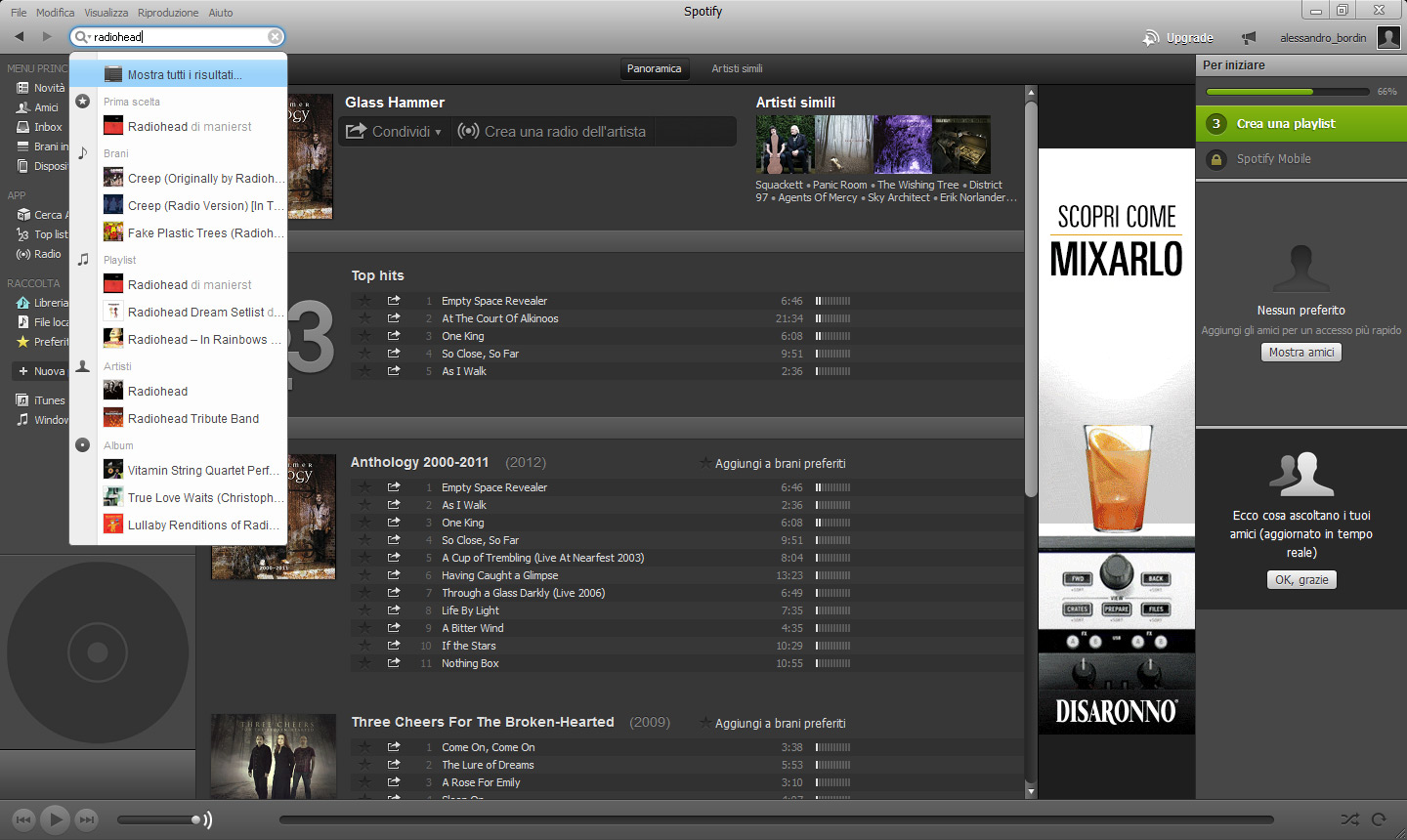Go back with the left arrow

point(19,36)
